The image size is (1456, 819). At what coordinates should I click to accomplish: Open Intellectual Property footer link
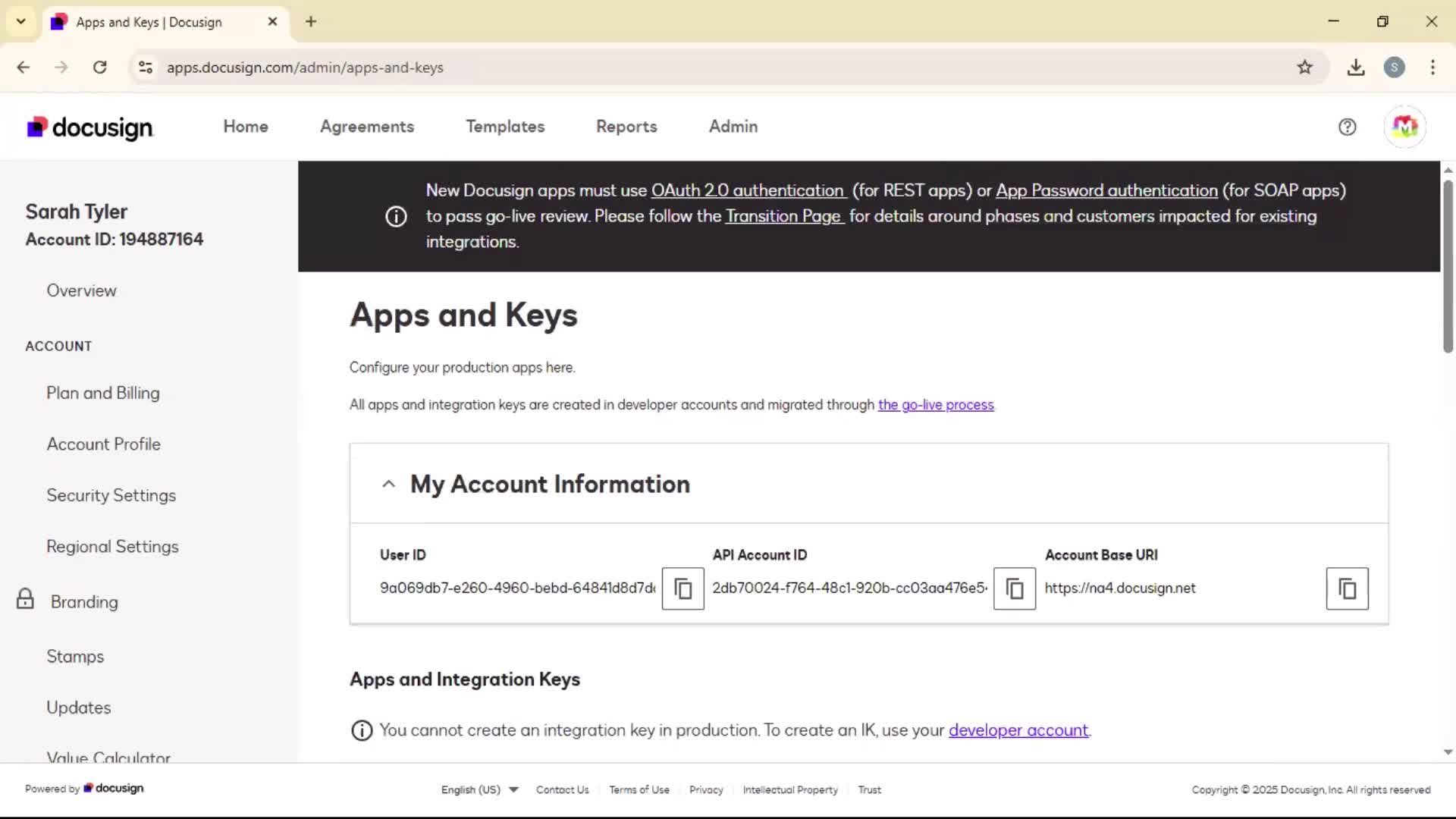coord(790,789)
